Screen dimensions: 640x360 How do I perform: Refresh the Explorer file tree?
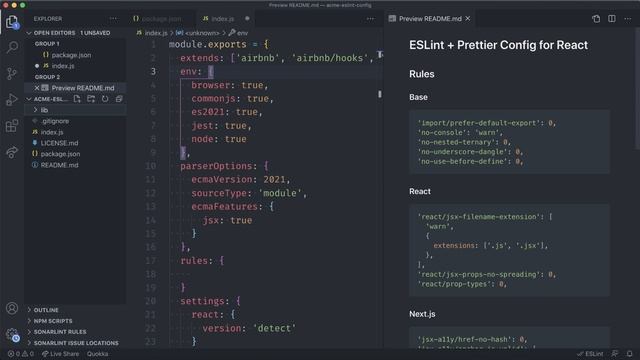(105, 99)
